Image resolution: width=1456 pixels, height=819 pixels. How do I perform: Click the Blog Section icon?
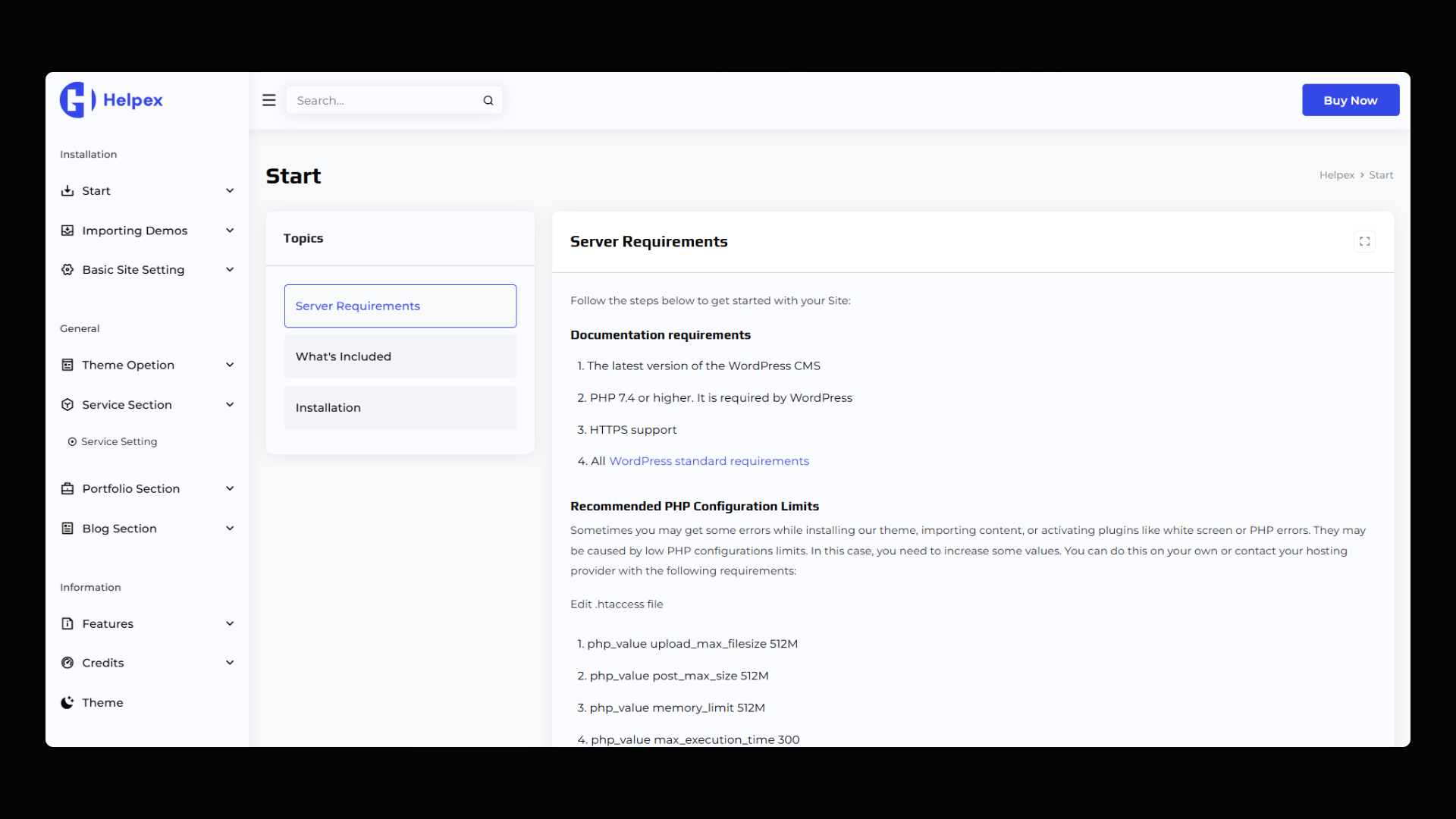67,529
